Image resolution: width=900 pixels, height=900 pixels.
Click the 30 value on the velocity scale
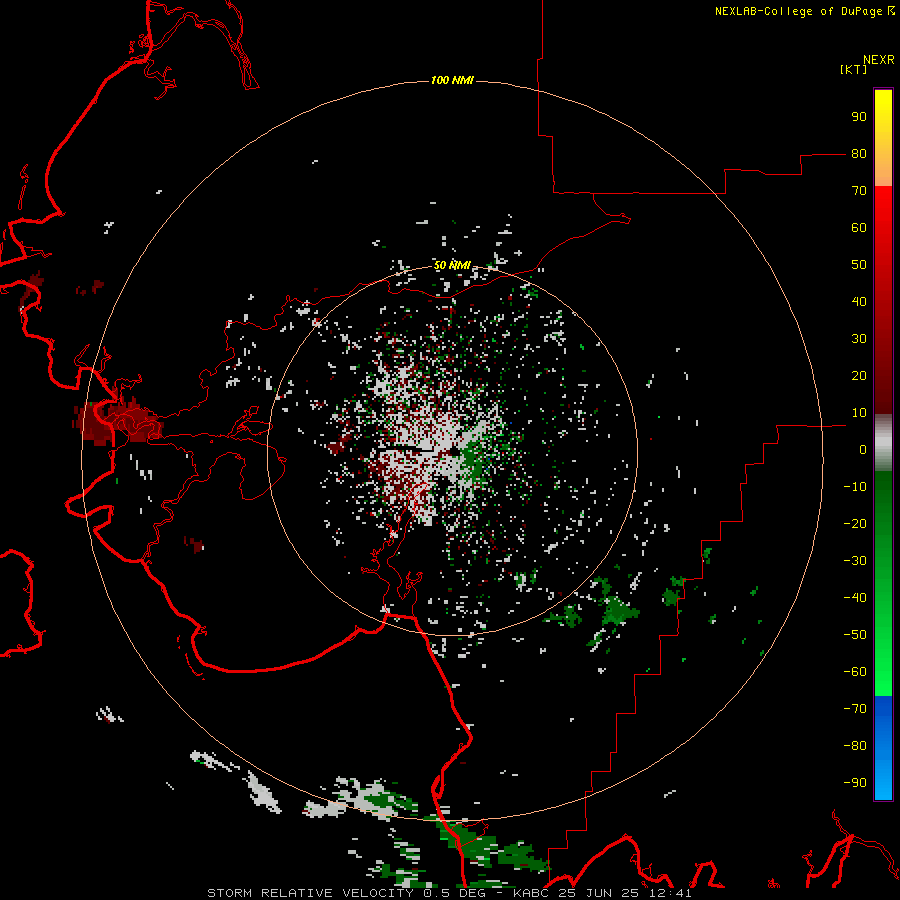point(859,339)
